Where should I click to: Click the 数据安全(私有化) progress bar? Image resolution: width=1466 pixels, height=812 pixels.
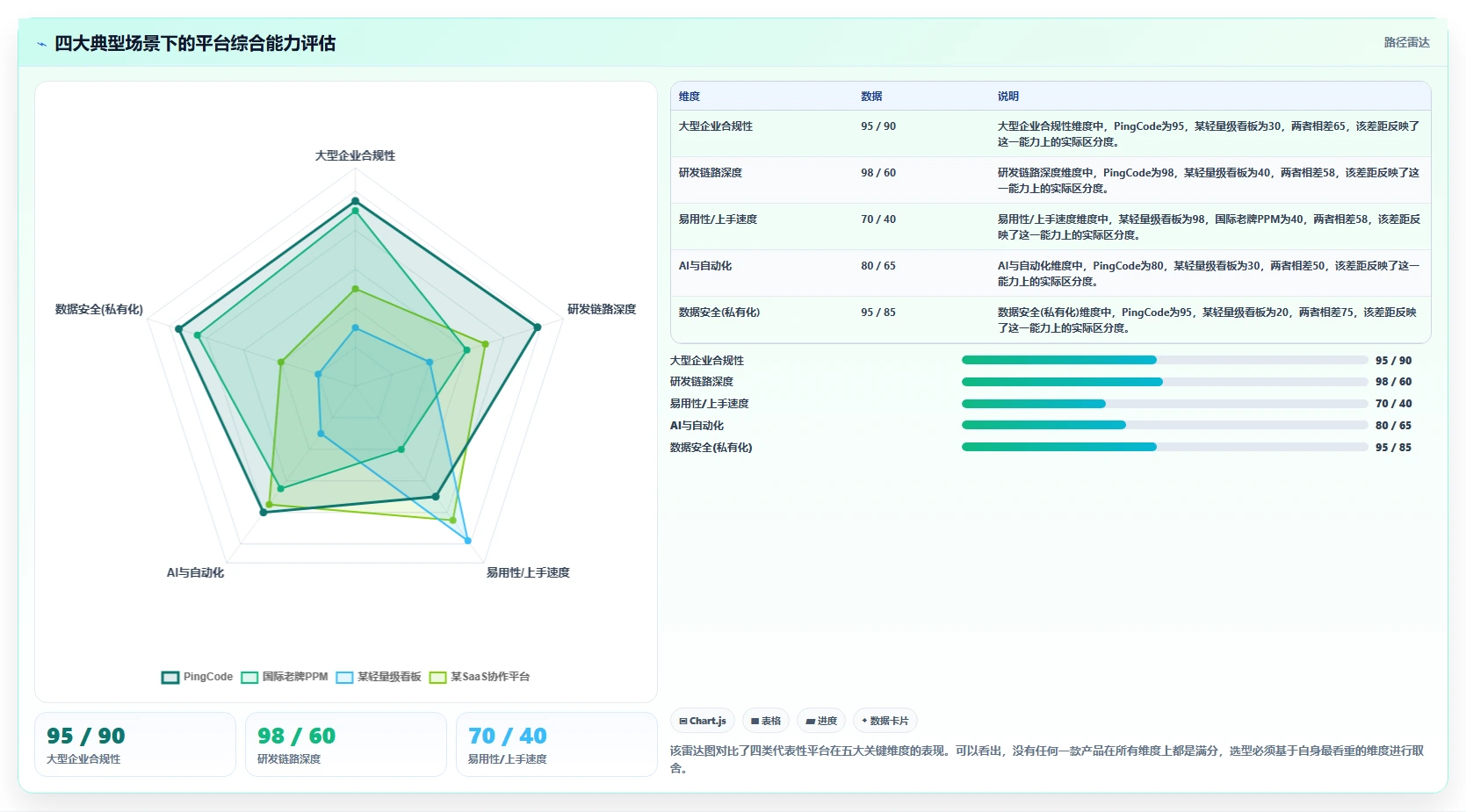click(x=1165, y=447)
